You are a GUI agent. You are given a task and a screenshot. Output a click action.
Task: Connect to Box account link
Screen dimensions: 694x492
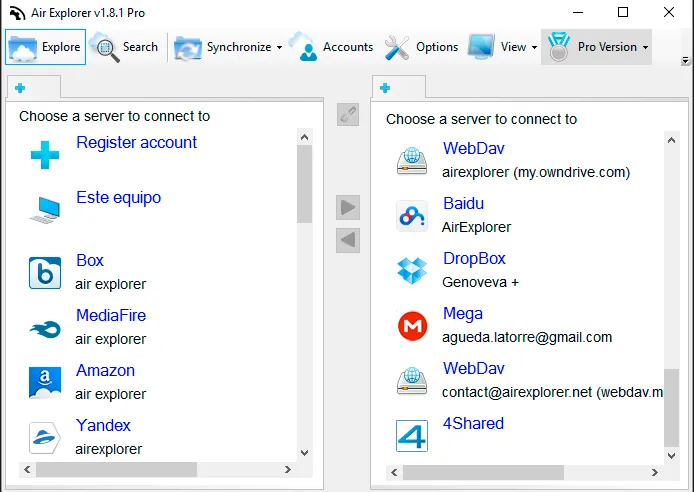click(x=90, y=260)
